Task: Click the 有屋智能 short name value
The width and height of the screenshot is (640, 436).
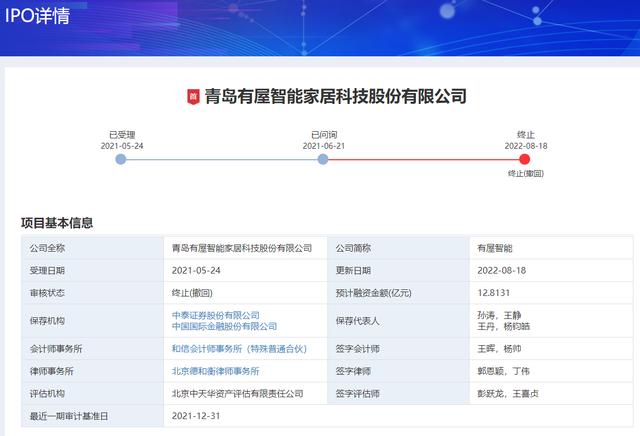Action: click(495, 248)
